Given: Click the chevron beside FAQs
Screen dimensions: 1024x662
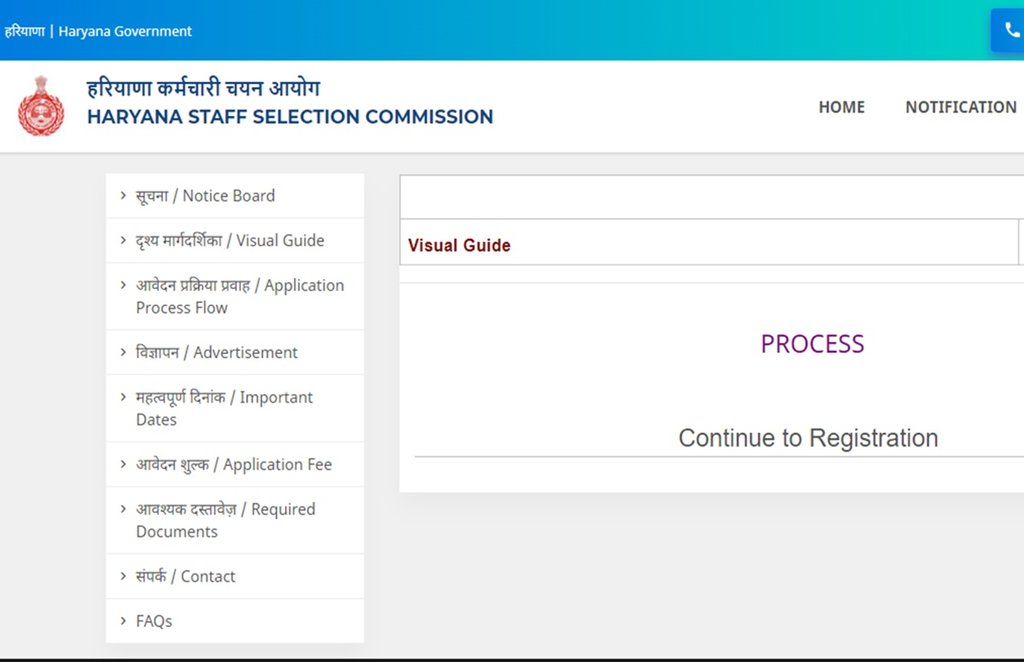Looking at the screenshot, I should [x=123, y=621].
